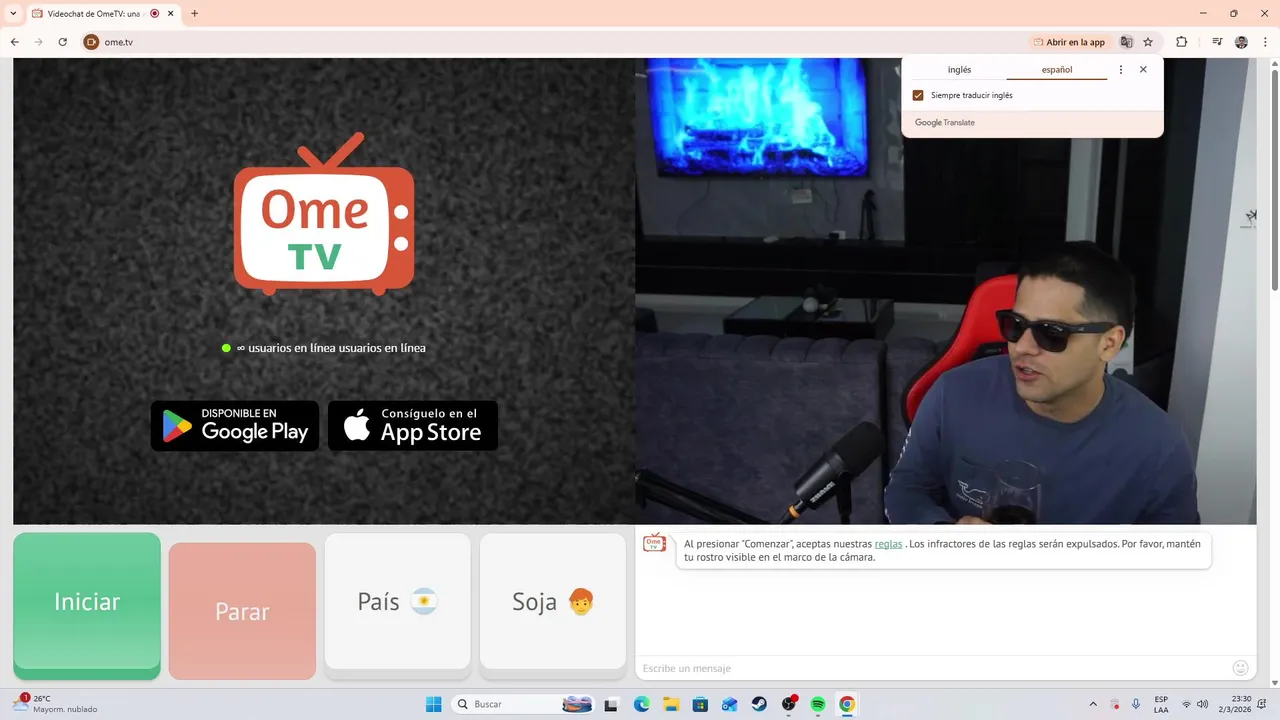Viewport: 1280px width, 720px height.
Task: Click the OmeTV avatar beside the chat message
Action: click(654, 543)
